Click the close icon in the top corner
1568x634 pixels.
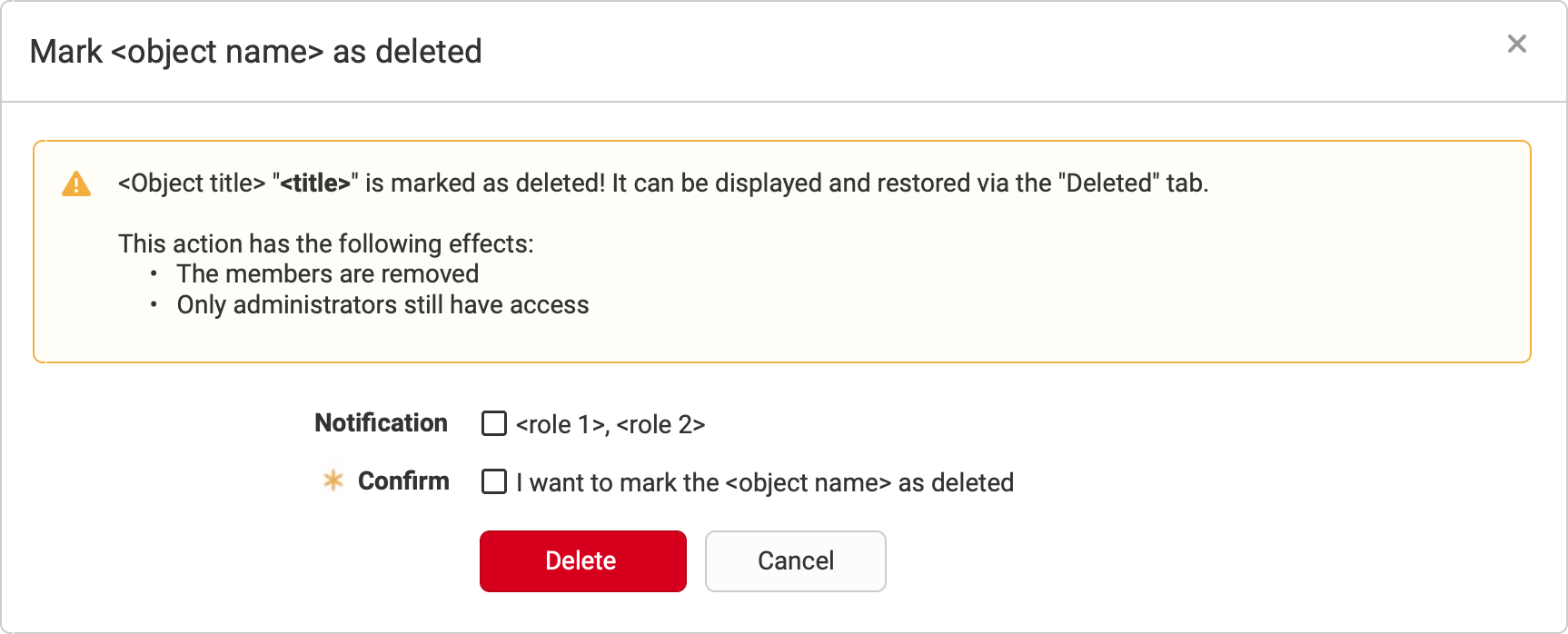click(1517, 43)
